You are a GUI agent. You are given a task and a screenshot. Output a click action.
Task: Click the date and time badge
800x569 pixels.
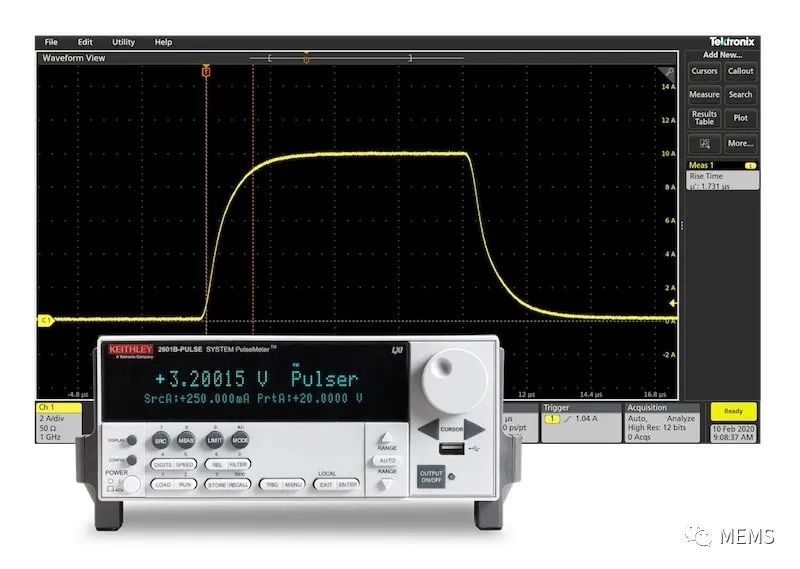pyautogui.click(x=733, y=433)
